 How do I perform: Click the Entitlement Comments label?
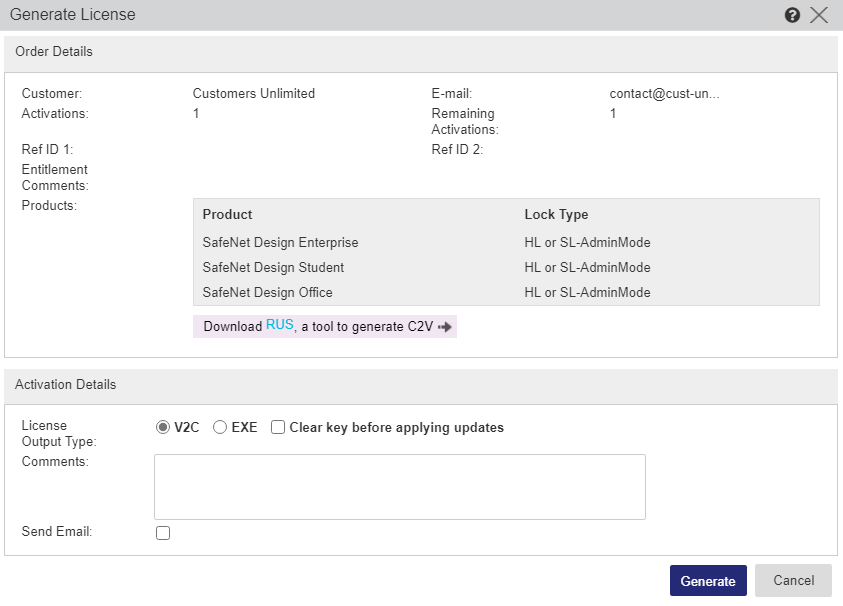coord(55,177)
